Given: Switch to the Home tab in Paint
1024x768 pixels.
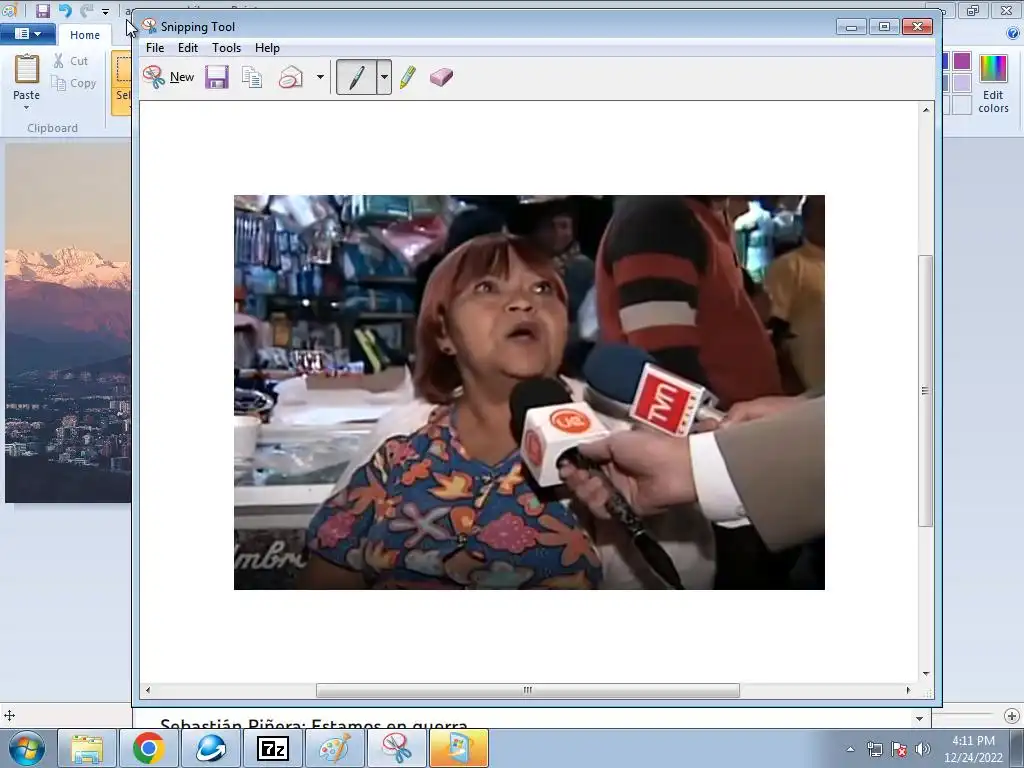Looking at the screenshot, I should pyautogui.click(x=85, y=35).
